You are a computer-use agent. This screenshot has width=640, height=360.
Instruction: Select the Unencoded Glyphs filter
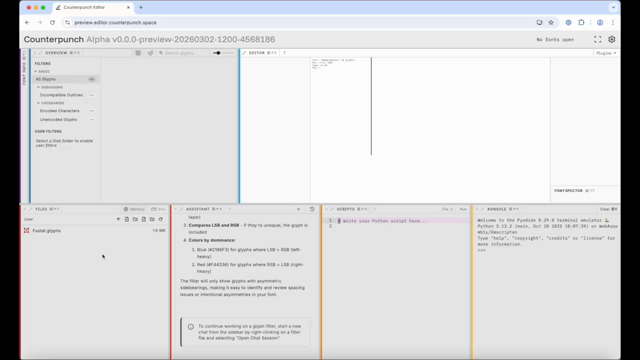click(67, 120)
